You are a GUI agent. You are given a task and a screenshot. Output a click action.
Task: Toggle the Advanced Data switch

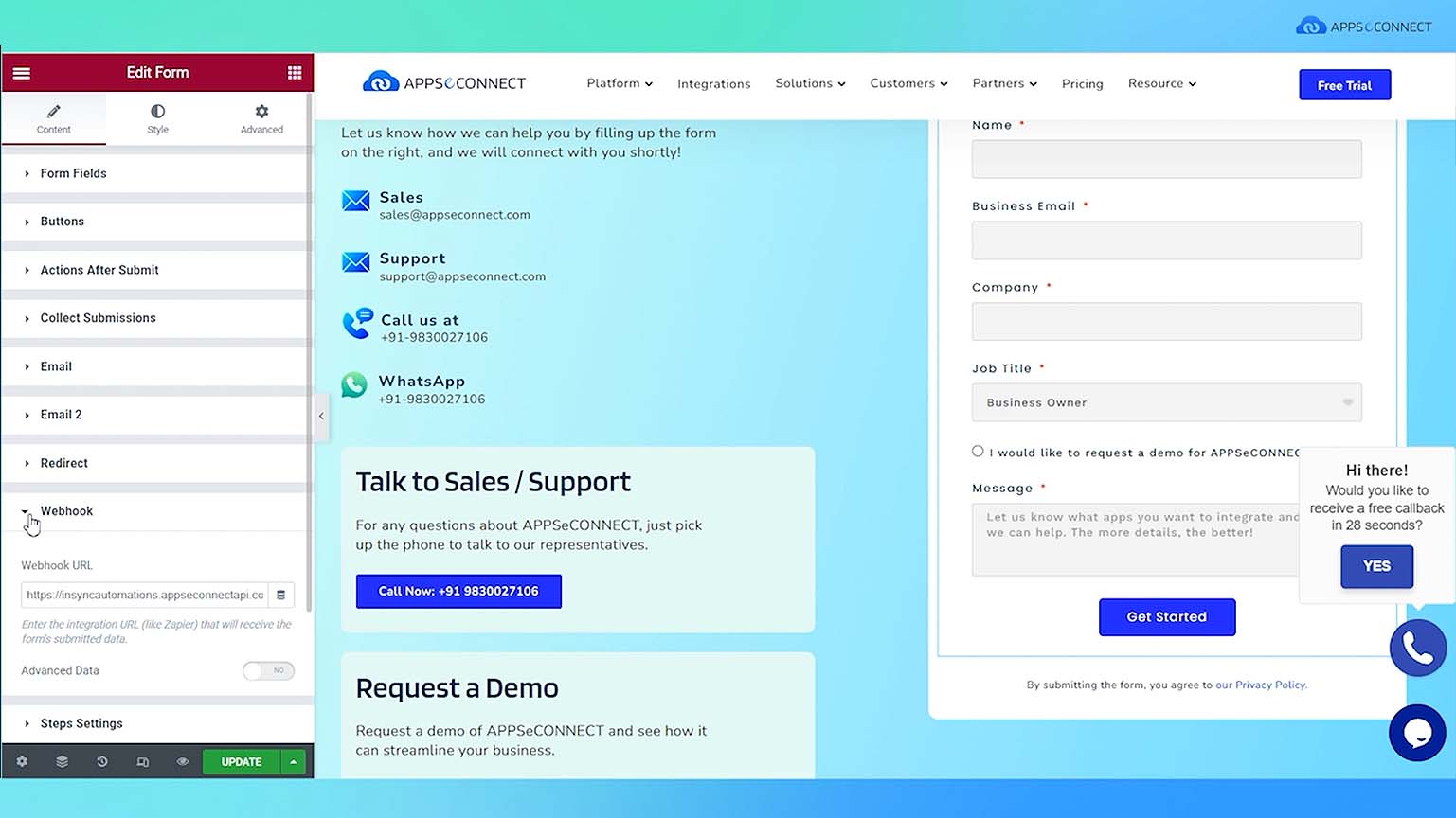(268, 670)
